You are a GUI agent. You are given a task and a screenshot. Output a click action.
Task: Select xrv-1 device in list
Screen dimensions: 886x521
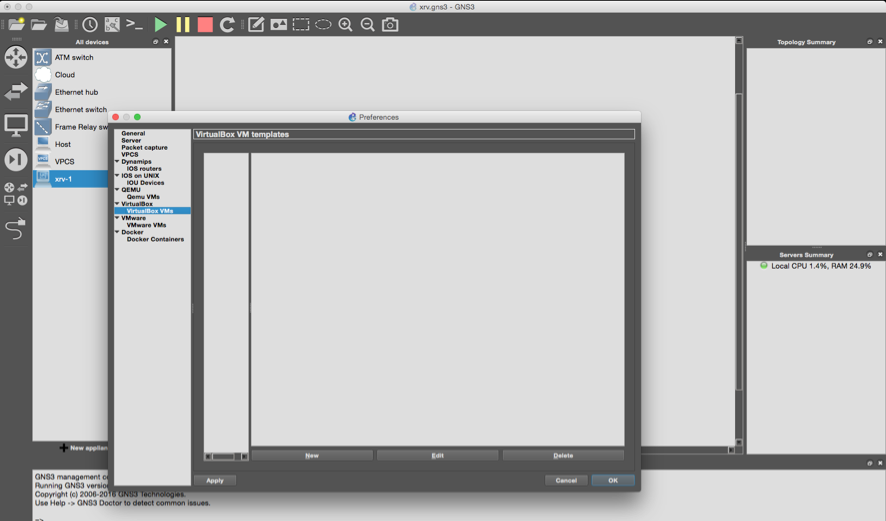click(x=71, y=179)
